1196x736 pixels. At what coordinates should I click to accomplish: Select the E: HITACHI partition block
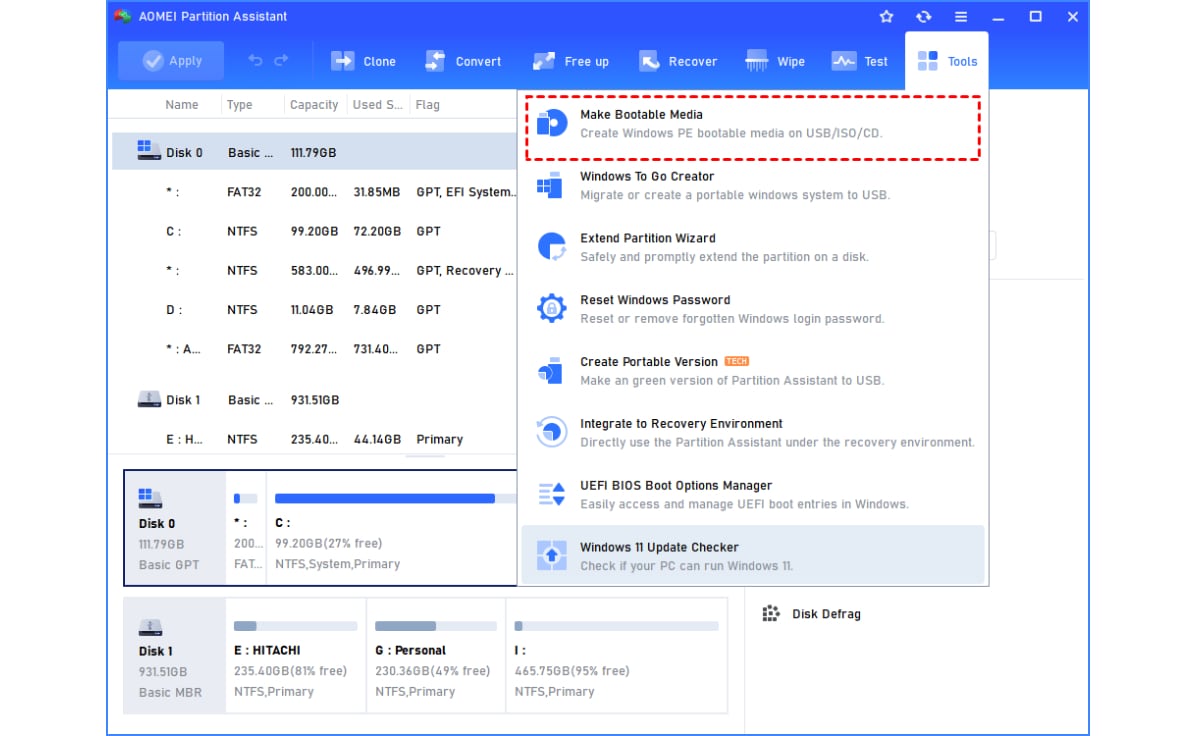tap(296, 656)
